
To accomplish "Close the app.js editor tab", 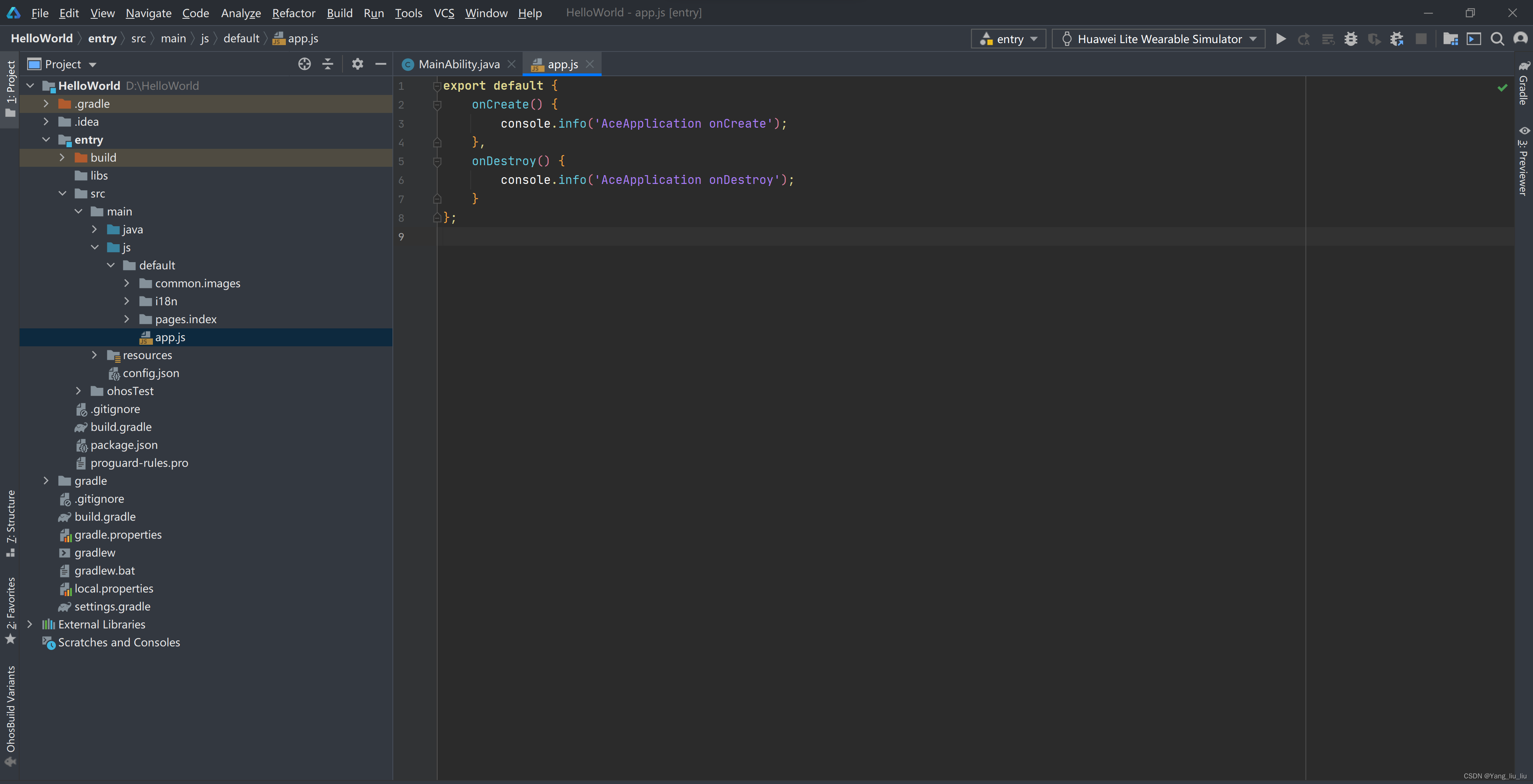I will [x=590, y=64].
